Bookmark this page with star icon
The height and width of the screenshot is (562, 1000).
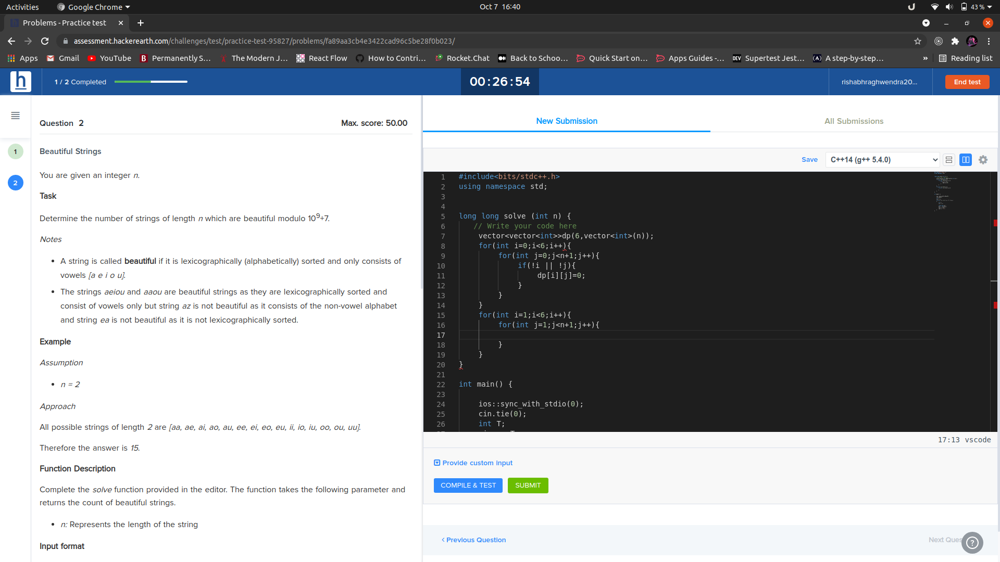pos(917,41)
